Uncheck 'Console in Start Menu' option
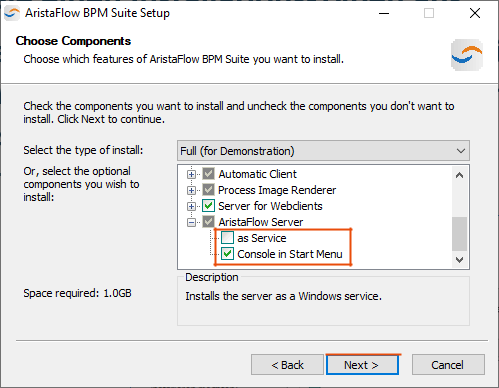The image size is (499, 388). click(x=227, y=254)
